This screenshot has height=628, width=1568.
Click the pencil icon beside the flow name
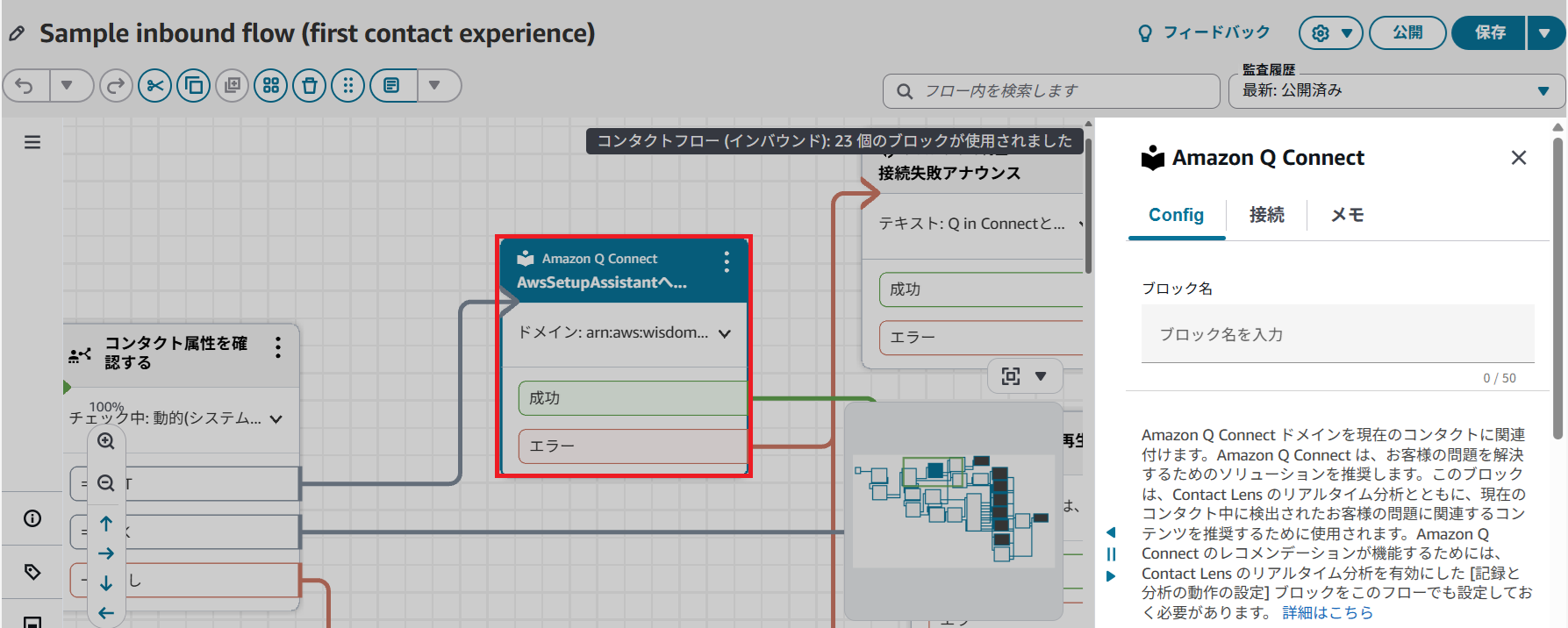(x=17, y=34)
